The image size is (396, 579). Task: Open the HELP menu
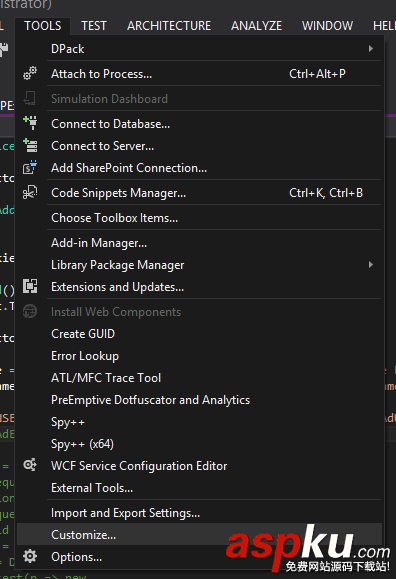pyautogui.click(x=384, y=26)
